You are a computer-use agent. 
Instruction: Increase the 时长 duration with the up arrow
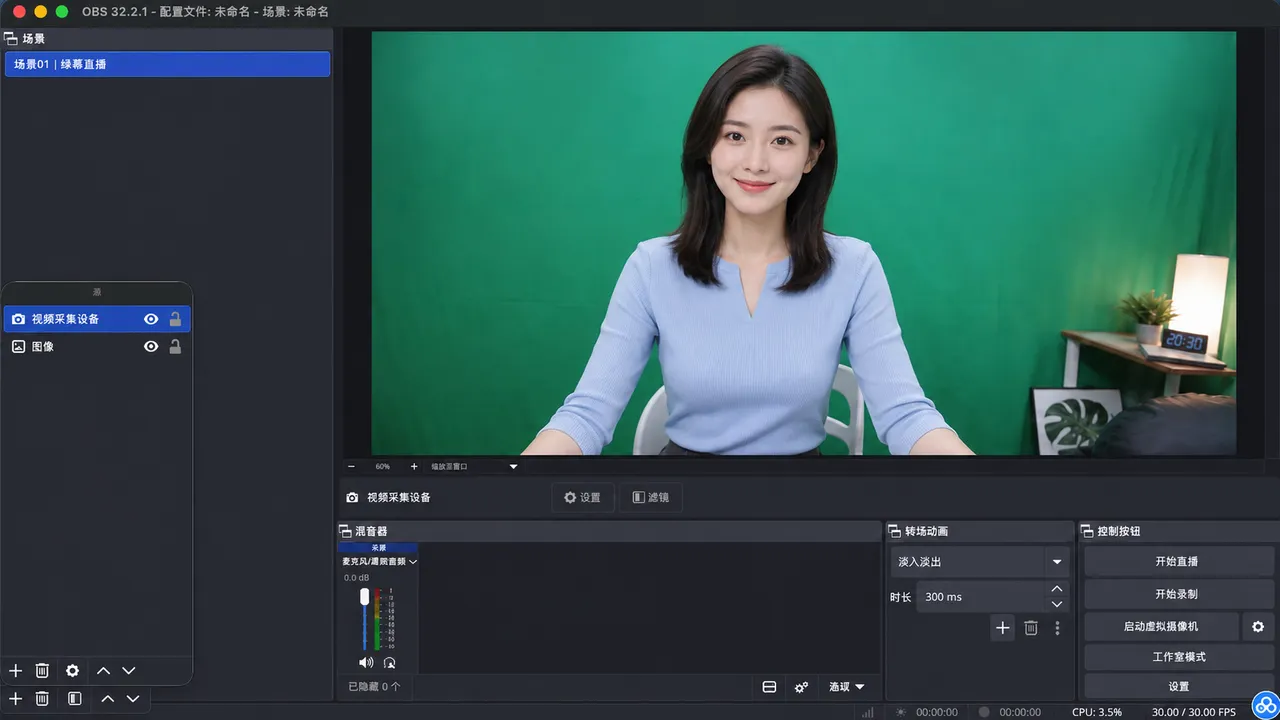[x=1057, y=589]
